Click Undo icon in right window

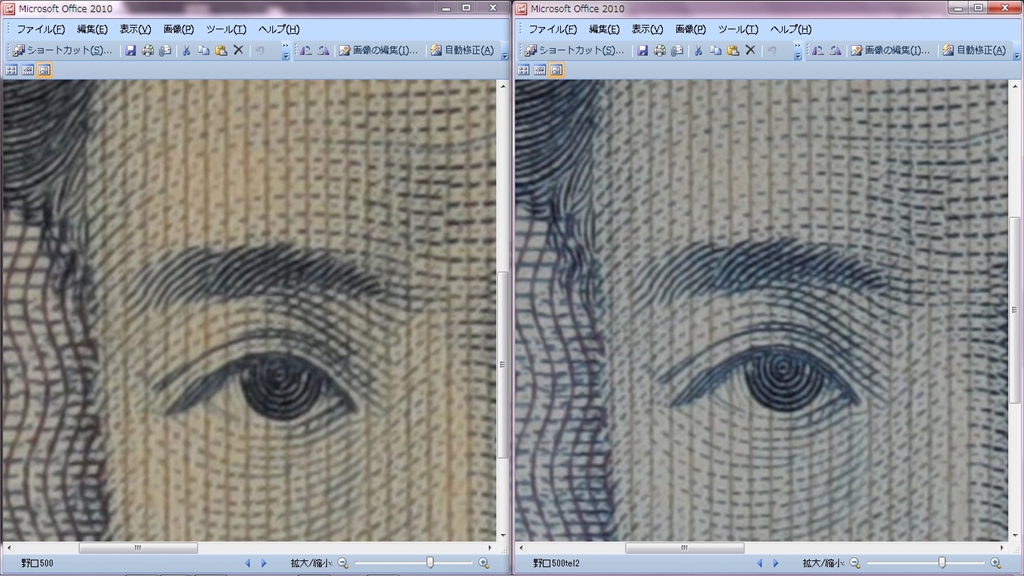click(x=772, y=50)
